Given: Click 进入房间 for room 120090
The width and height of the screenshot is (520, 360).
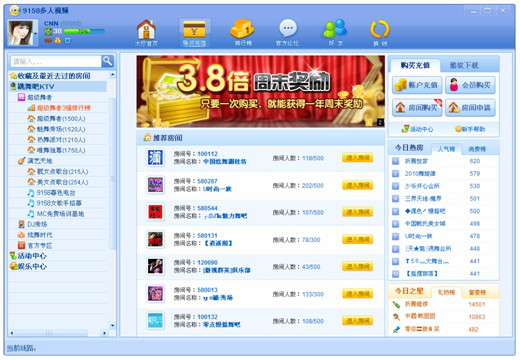Looking at the screenshot, I should pos(357,267).
